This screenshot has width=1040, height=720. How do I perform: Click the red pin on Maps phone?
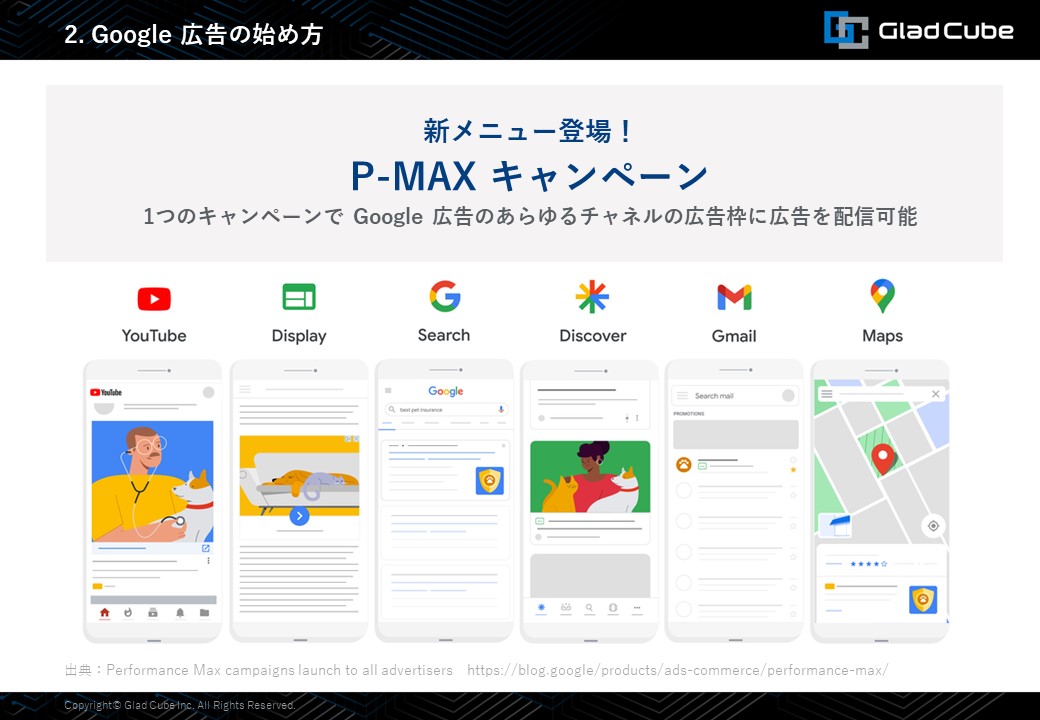[883, 459]
